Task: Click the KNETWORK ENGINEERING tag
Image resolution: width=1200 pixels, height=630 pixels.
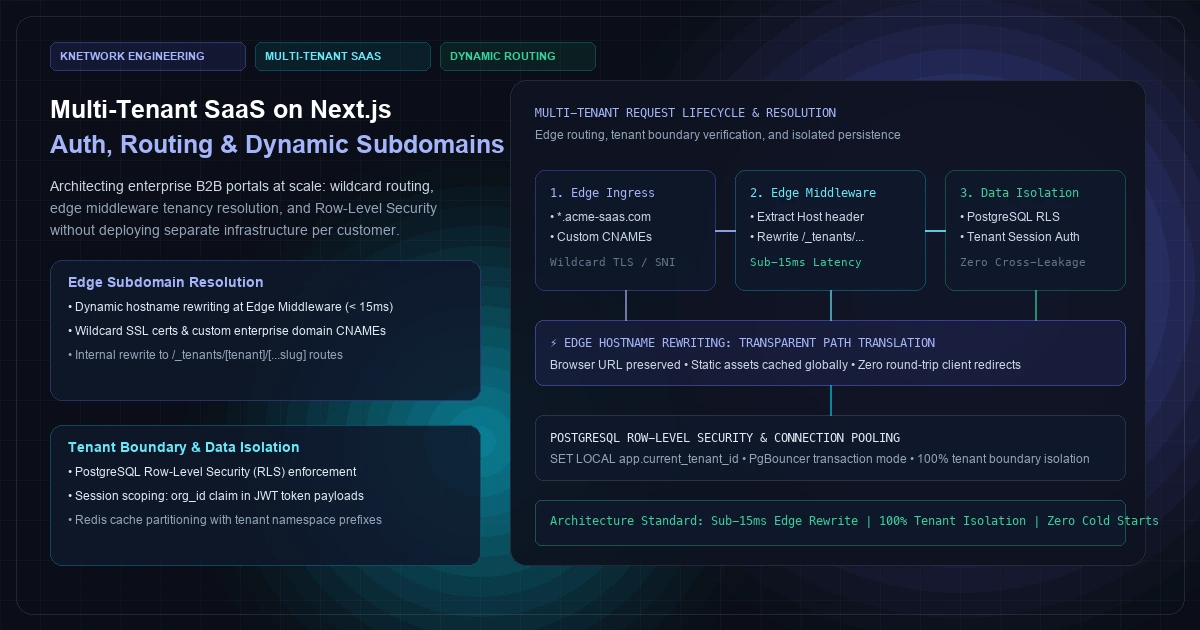Action: click(148, 56)
